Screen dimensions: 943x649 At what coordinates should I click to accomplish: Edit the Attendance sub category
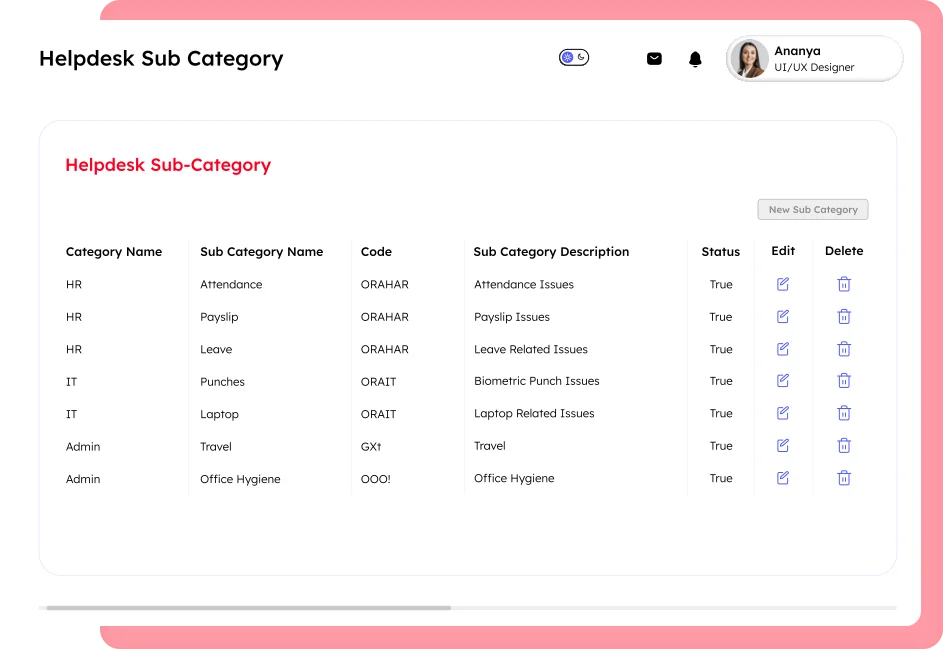[x=782, y=284]
